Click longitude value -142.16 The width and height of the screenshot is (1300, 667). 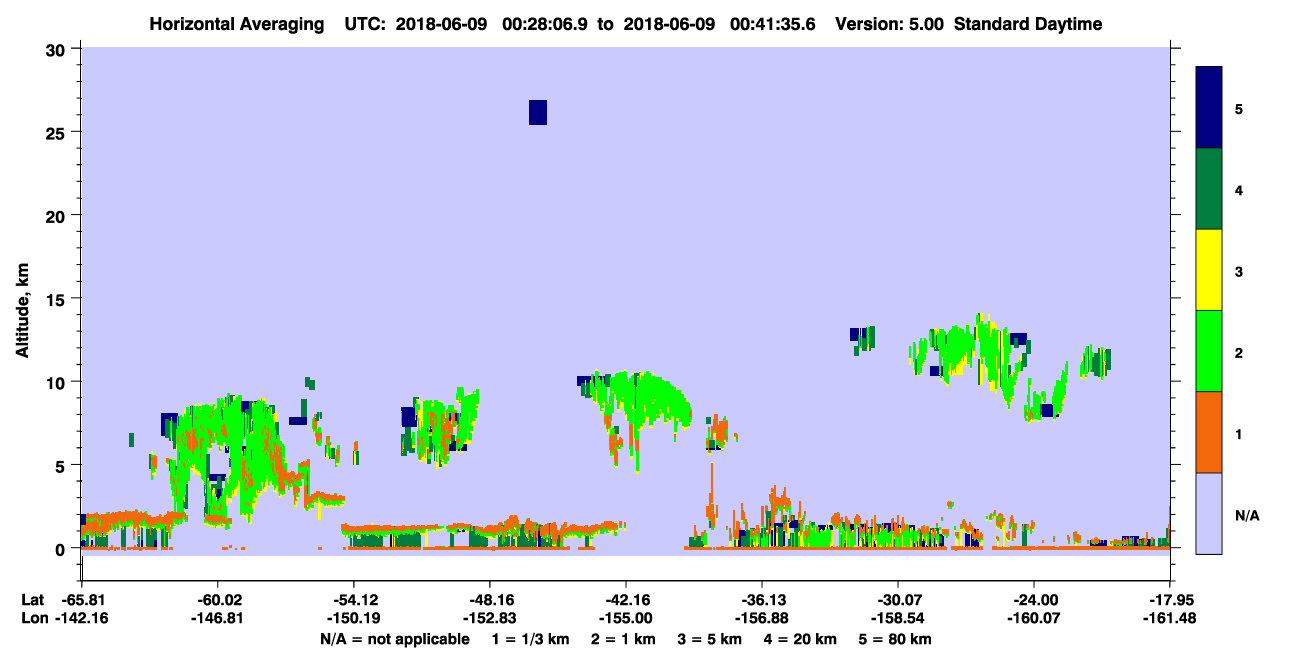81,619
